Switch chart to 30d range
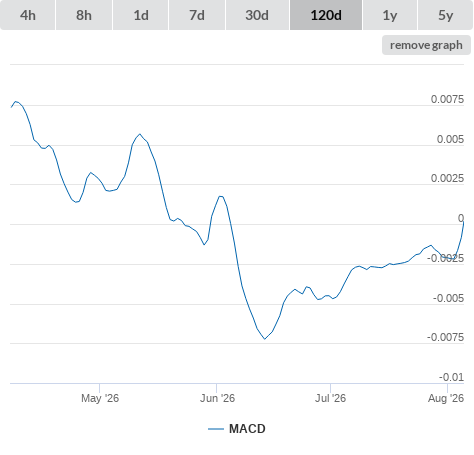This screenshot has height=455, width=474. 257,15
